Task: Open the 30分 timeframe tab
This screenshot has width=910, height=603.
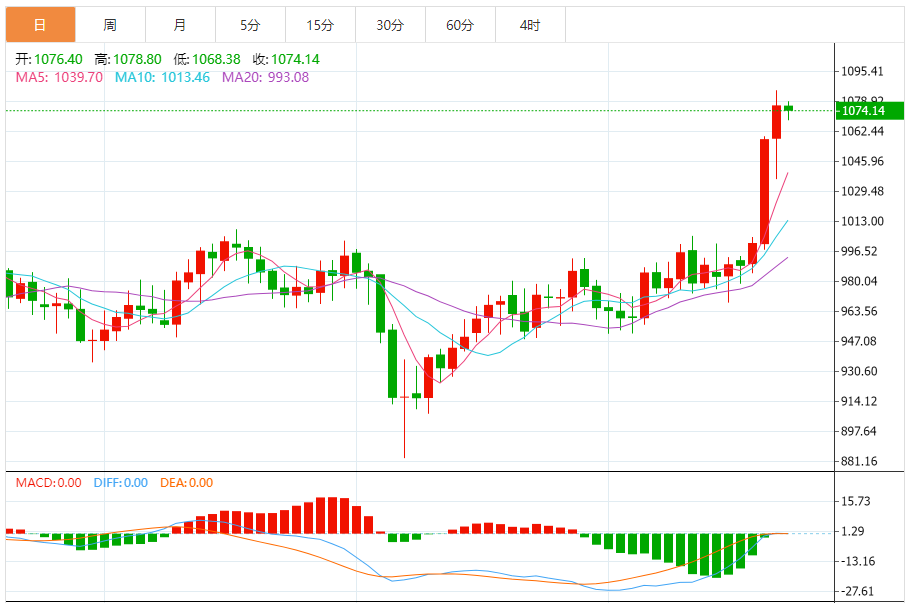Action: (x=391, y=25)
